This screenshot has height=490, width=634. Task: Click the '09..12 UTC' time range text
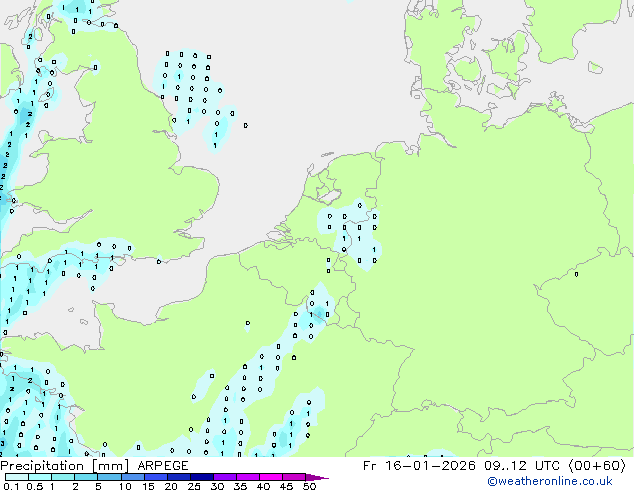(x=522, y=466)
